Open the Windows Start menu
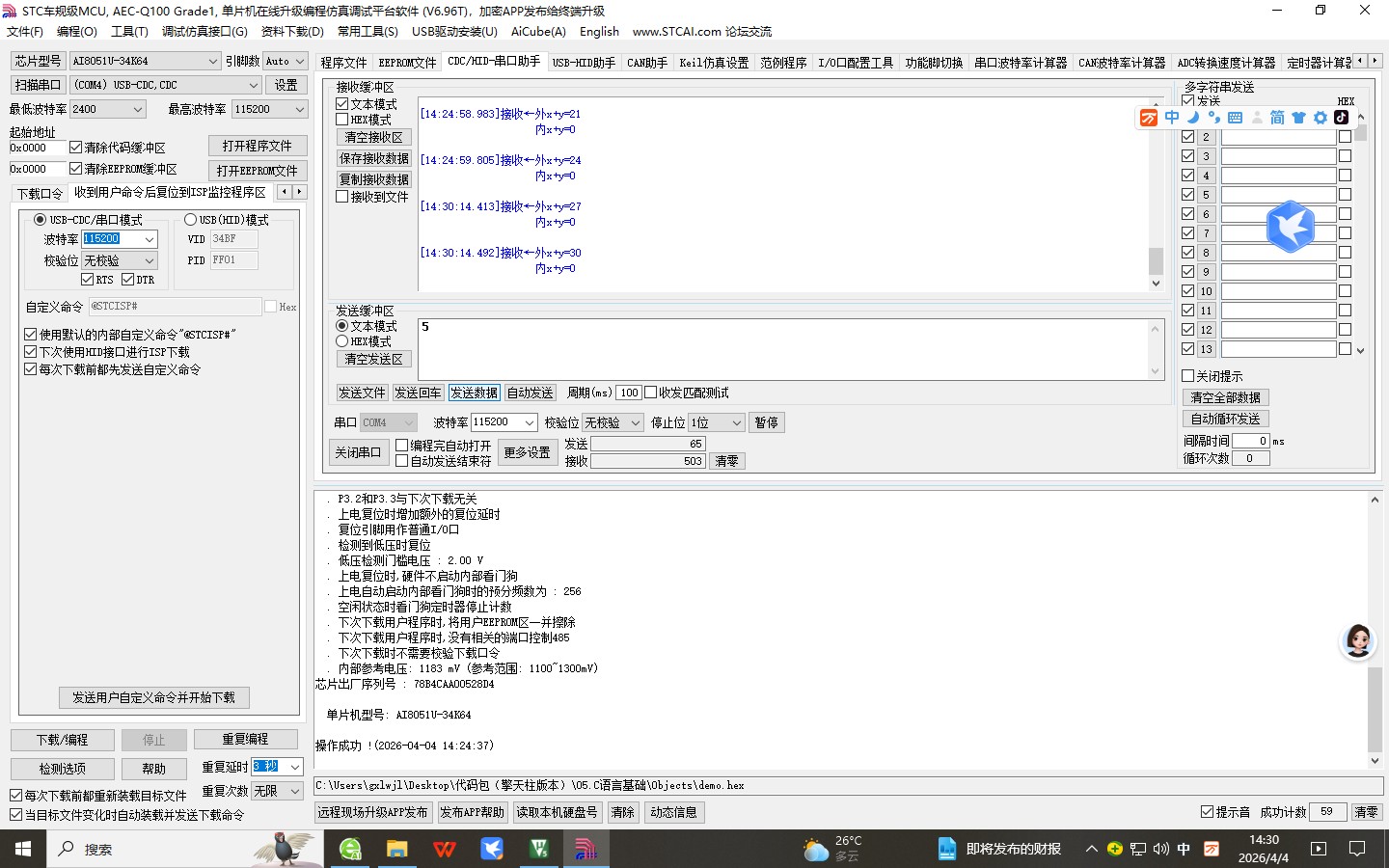This screenshot has height=868, width=1389. pyautogui.click(x=23, y=849)
